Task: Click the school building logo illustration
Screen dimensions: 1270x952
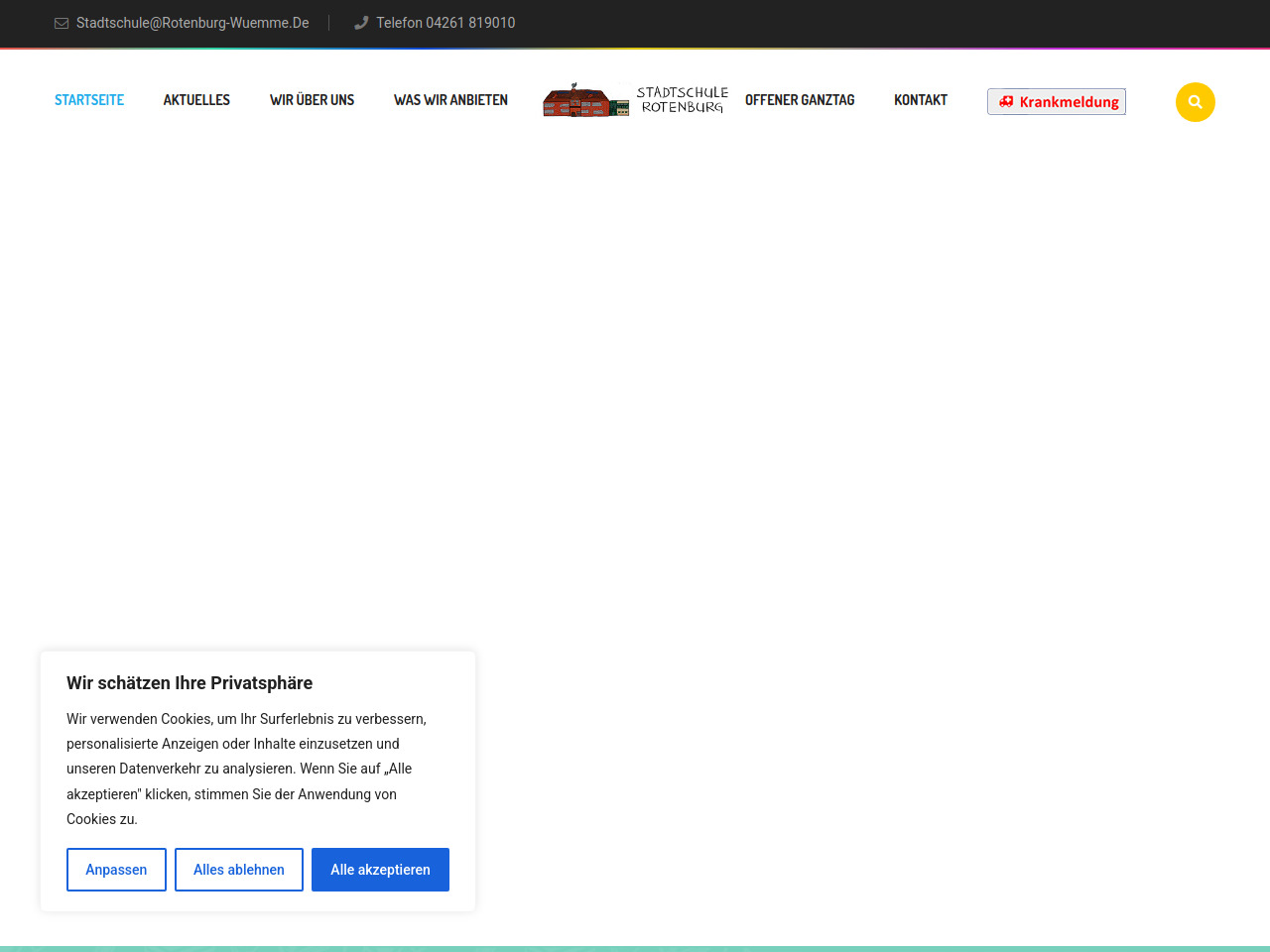Action: coord(585,101)
